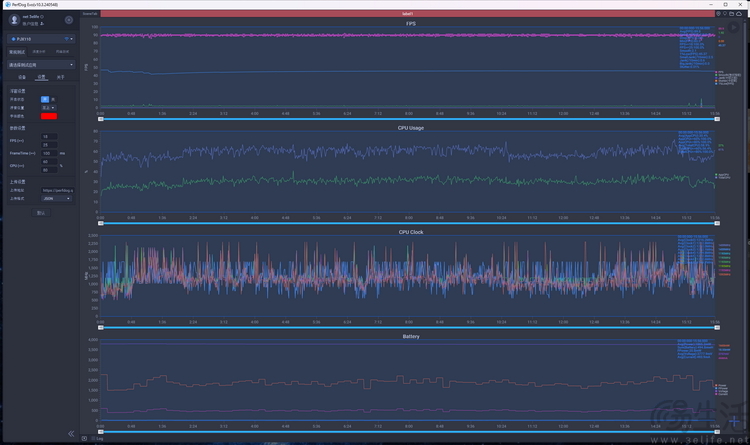Image resolution: width=750 pixels, height=445 pixels.
Task: Open the select test application dropdown
Action: click(41, 65)
